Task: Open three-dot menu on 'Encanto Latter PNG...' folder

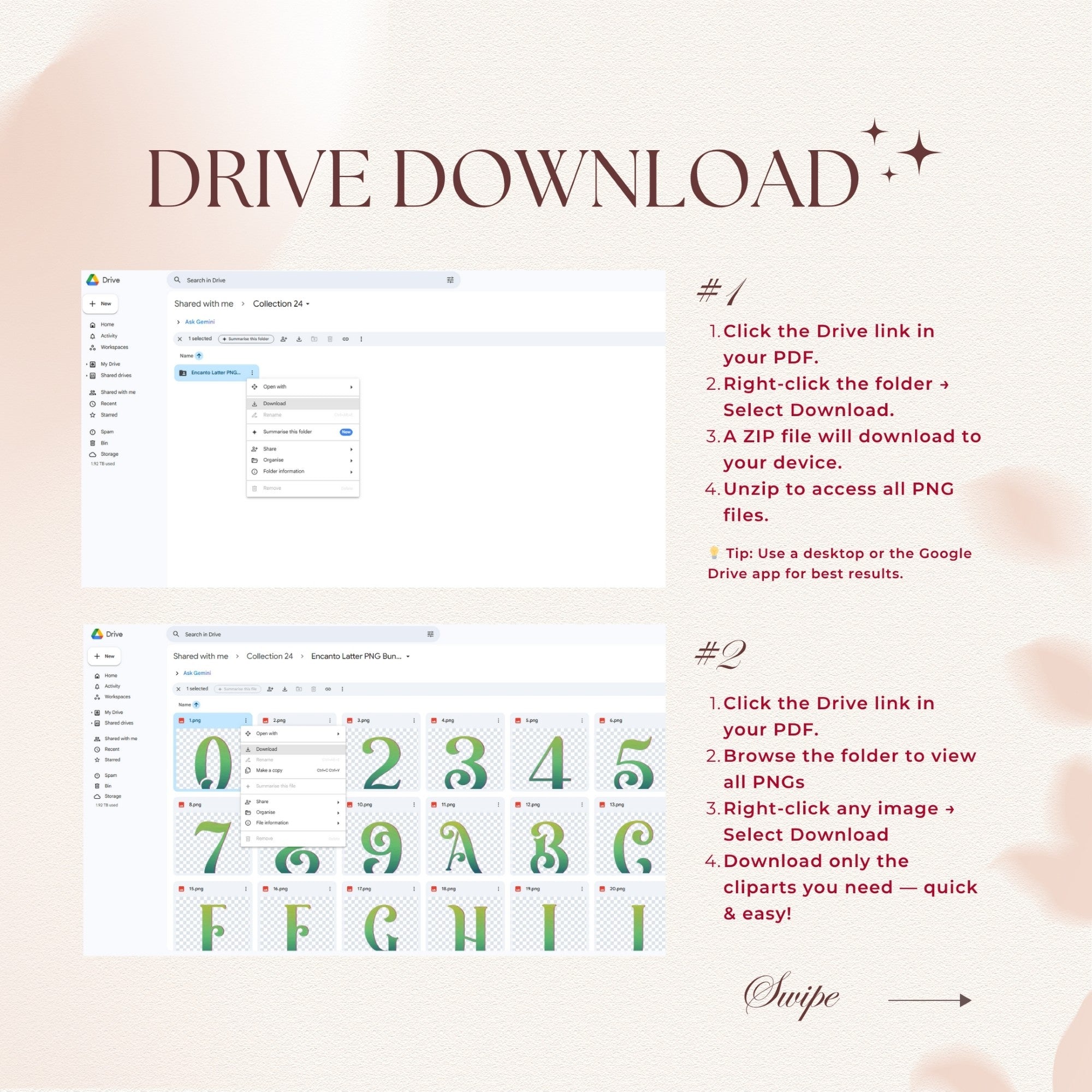Action: click(252, 373)
